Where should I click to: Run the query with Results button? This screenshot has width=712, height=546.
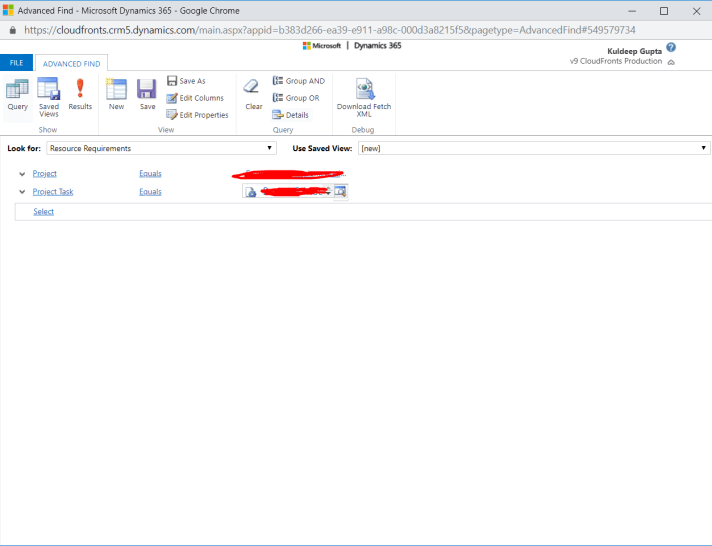click(x=80, y=93)
